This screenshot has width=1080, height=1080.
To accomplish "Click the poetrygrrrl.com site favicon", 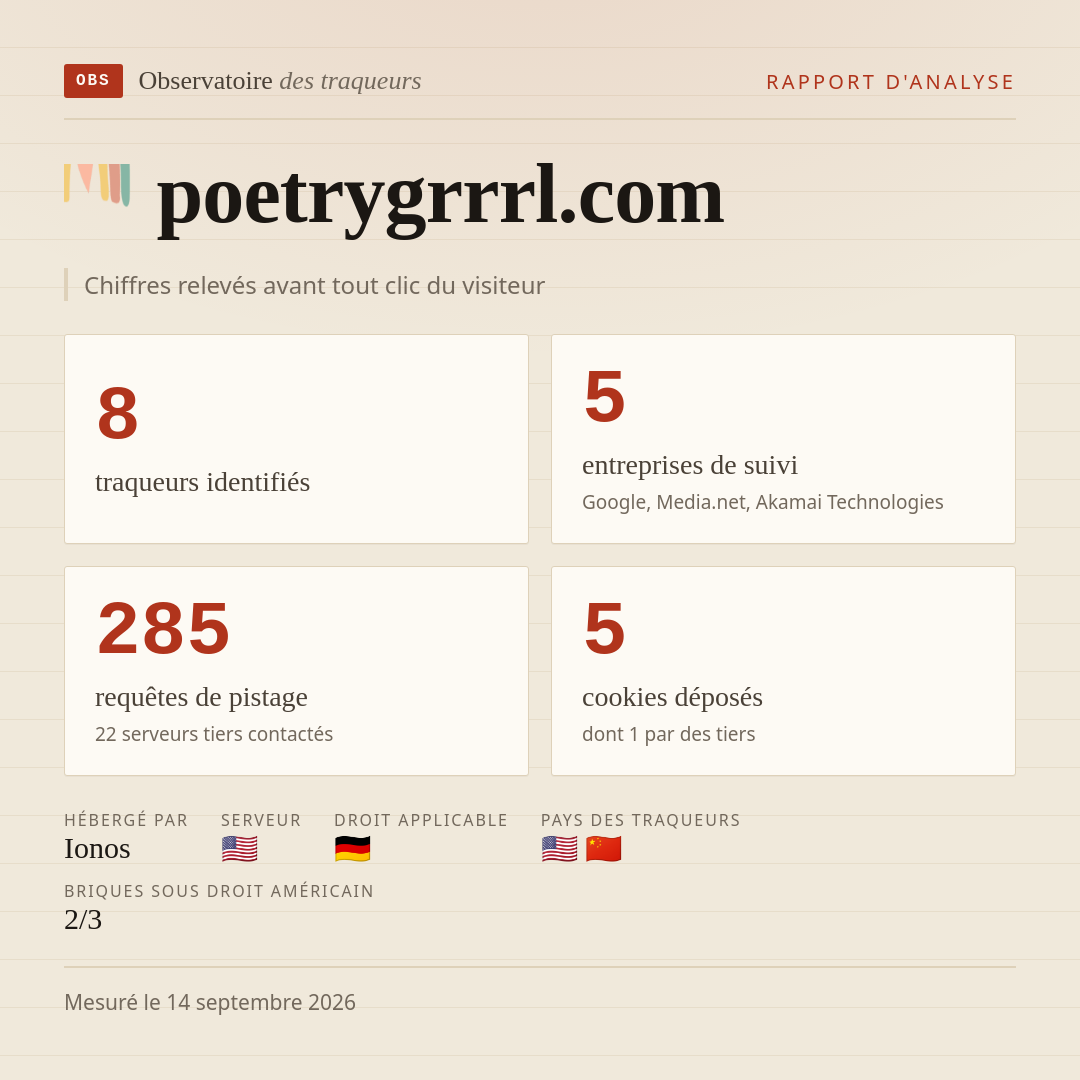I will pyautogui.click(x=97, y=185).
